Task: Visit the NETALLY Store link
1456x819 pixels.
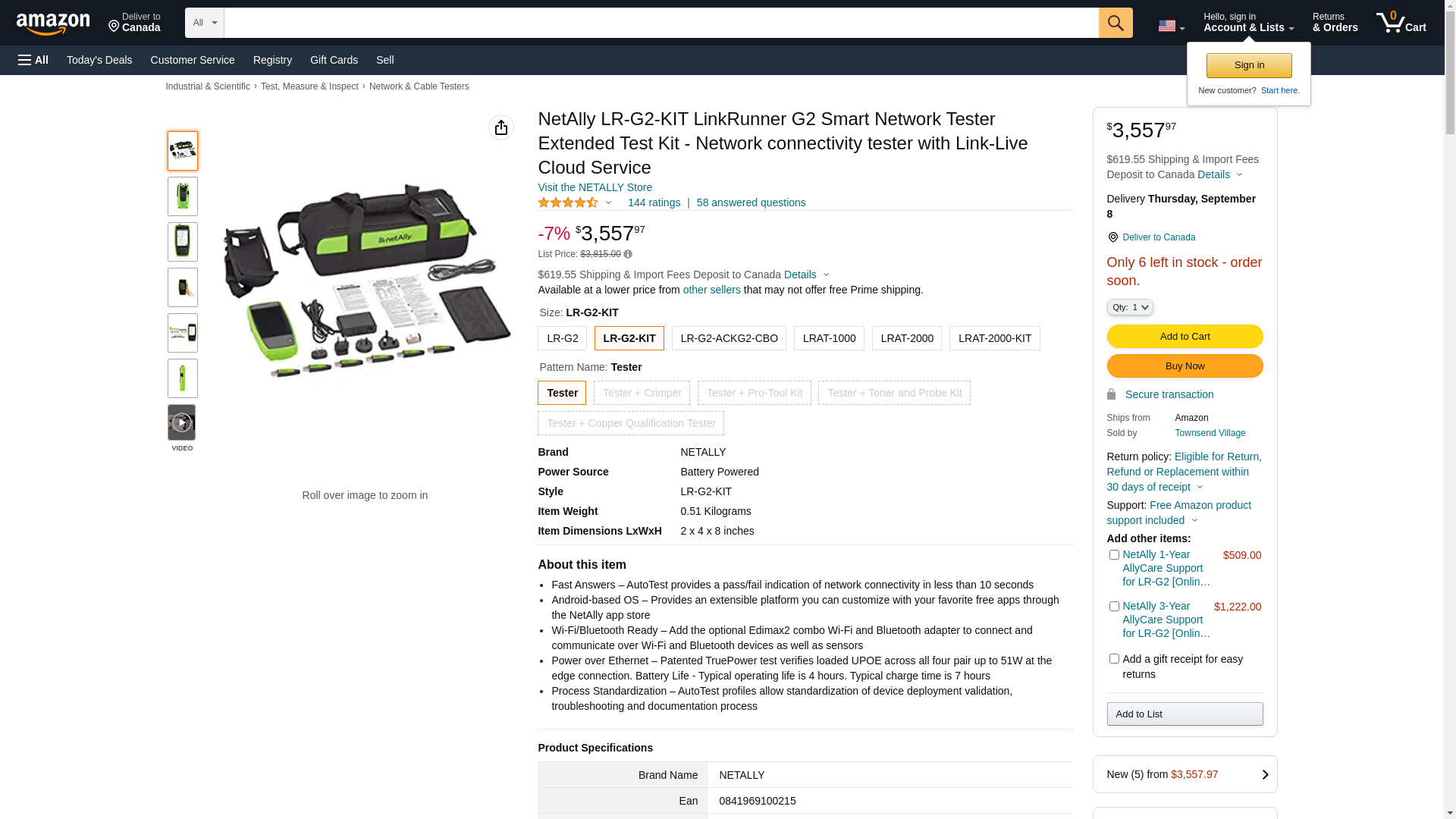Action: pos(595,187)
